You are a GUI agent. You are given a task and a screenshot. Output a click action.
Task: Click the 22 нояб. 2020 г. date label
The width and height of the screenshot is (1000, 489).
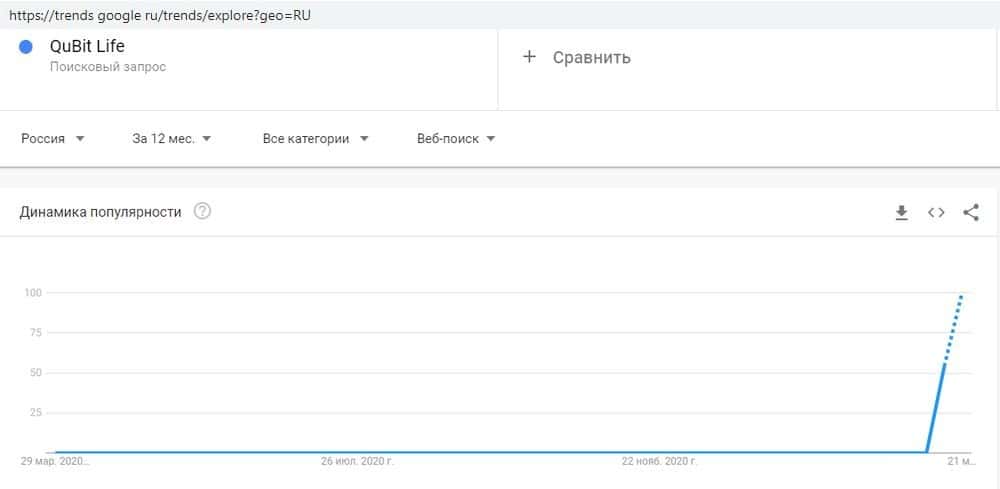[660, 461]
